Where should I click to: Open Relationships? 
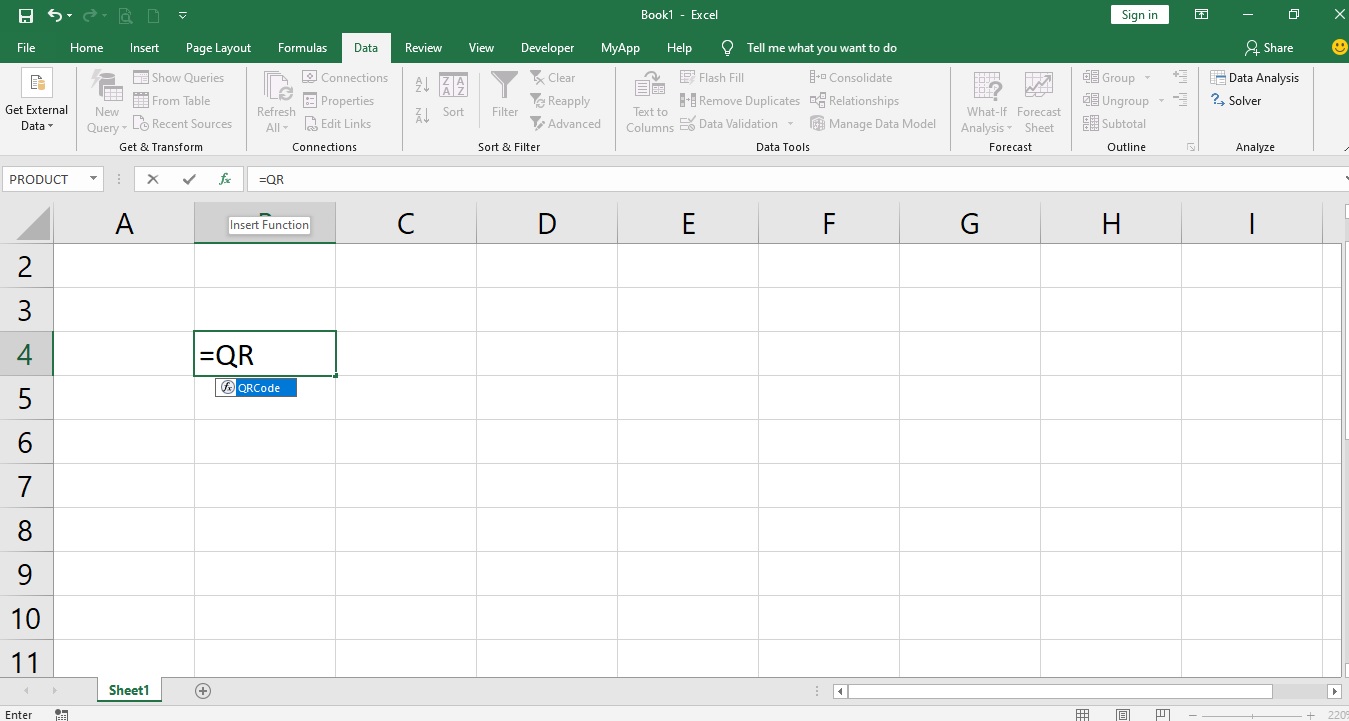853,100
